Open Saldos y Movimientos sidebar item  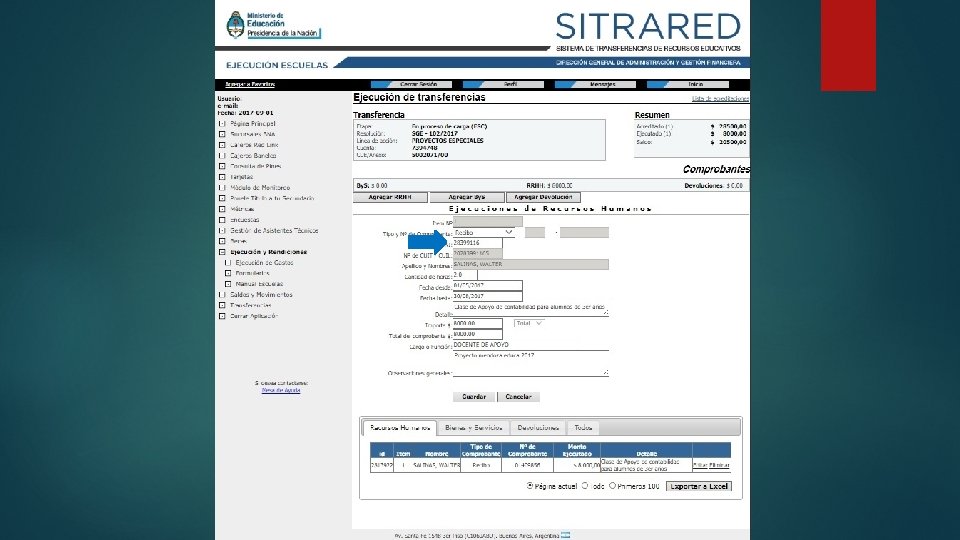click(x=261, y=295)
